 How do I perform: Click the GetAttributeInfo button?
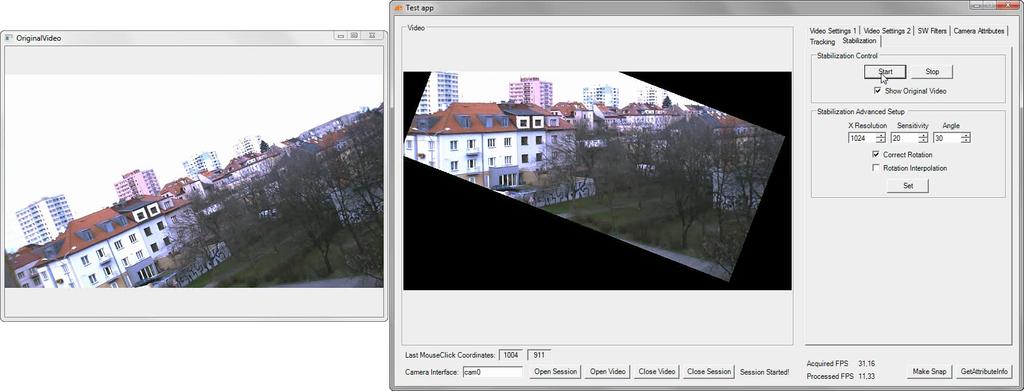(984, 371)
